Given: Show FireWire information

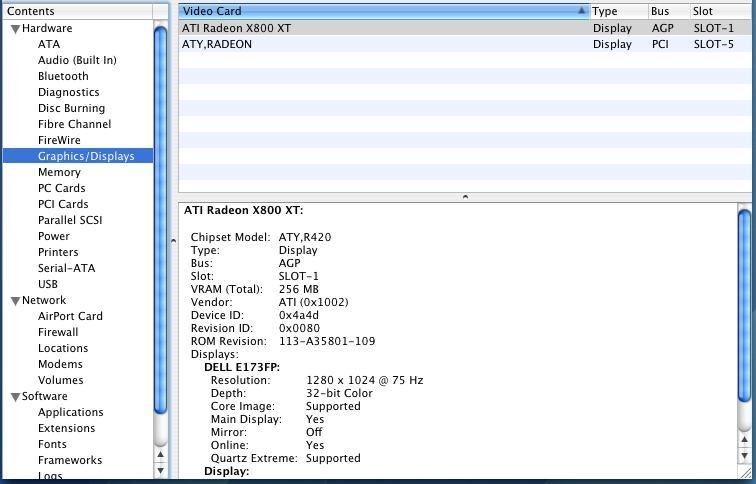Looking at the screenshot, I should (59, 140).
